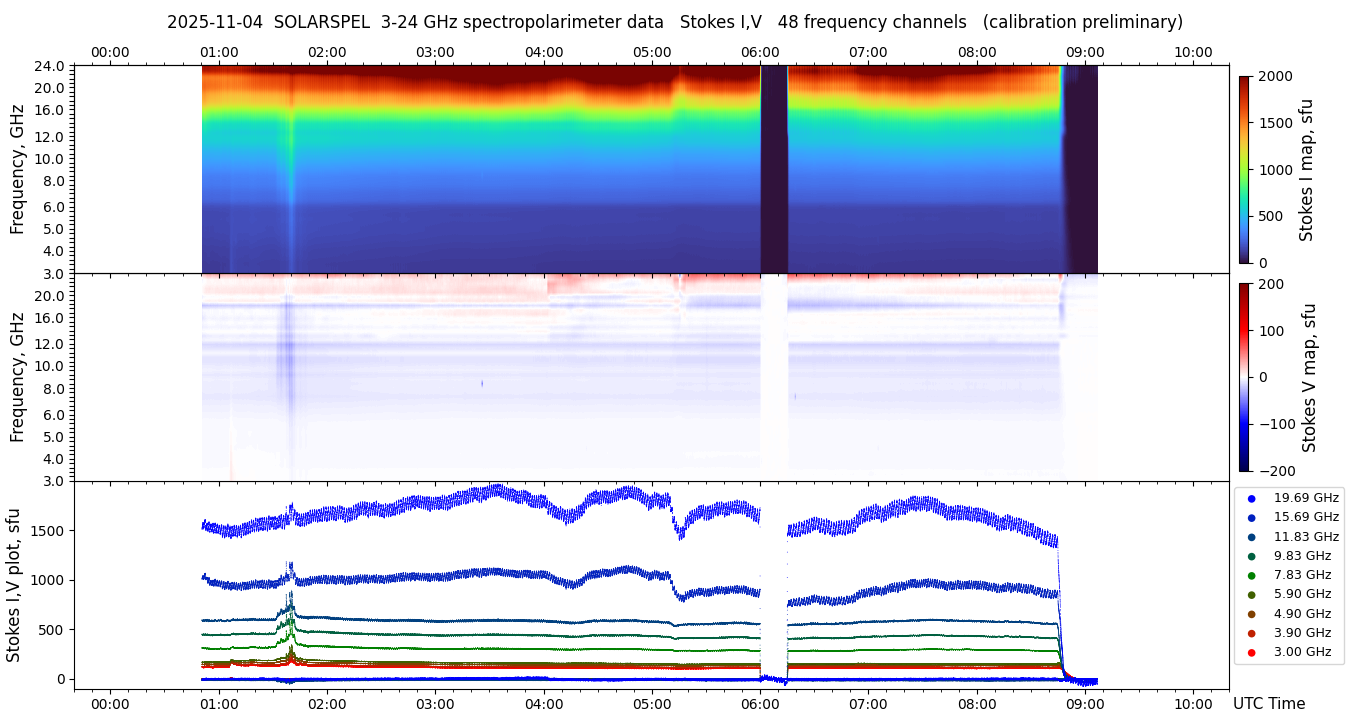This screenshot has height=725, width=1350.
Task: Click the Stokes V map colorbar
Action: point(1244,376)
